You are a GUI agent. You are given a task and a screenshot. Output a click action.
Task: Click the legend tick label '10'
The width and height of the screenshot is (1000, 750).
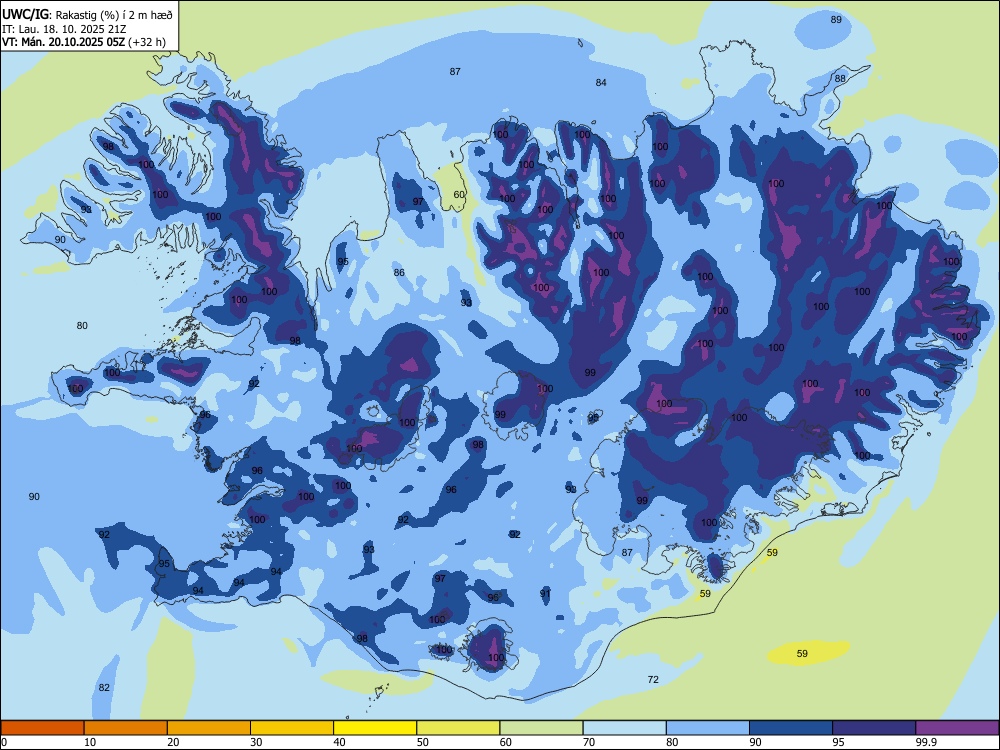(x=90, y=742)
